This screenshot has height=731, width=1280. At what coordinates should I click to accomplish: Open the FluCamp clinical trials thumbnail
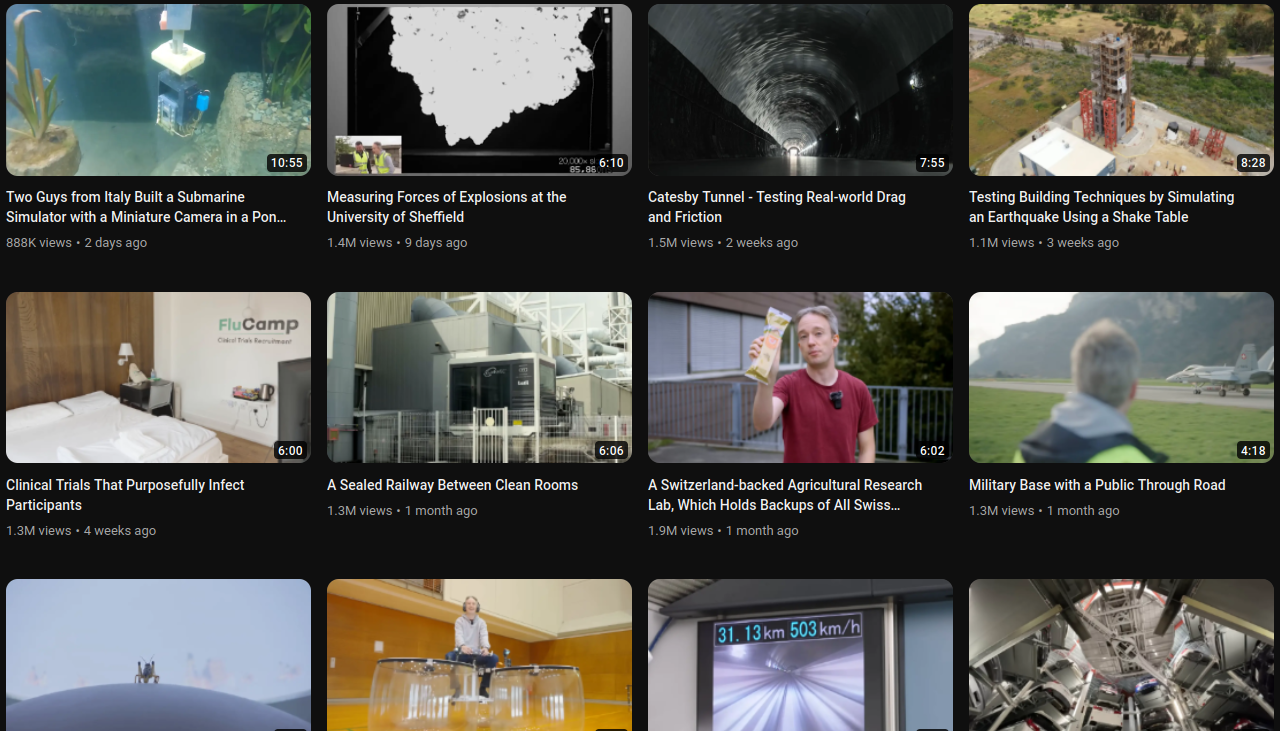(x=158, y=377)
